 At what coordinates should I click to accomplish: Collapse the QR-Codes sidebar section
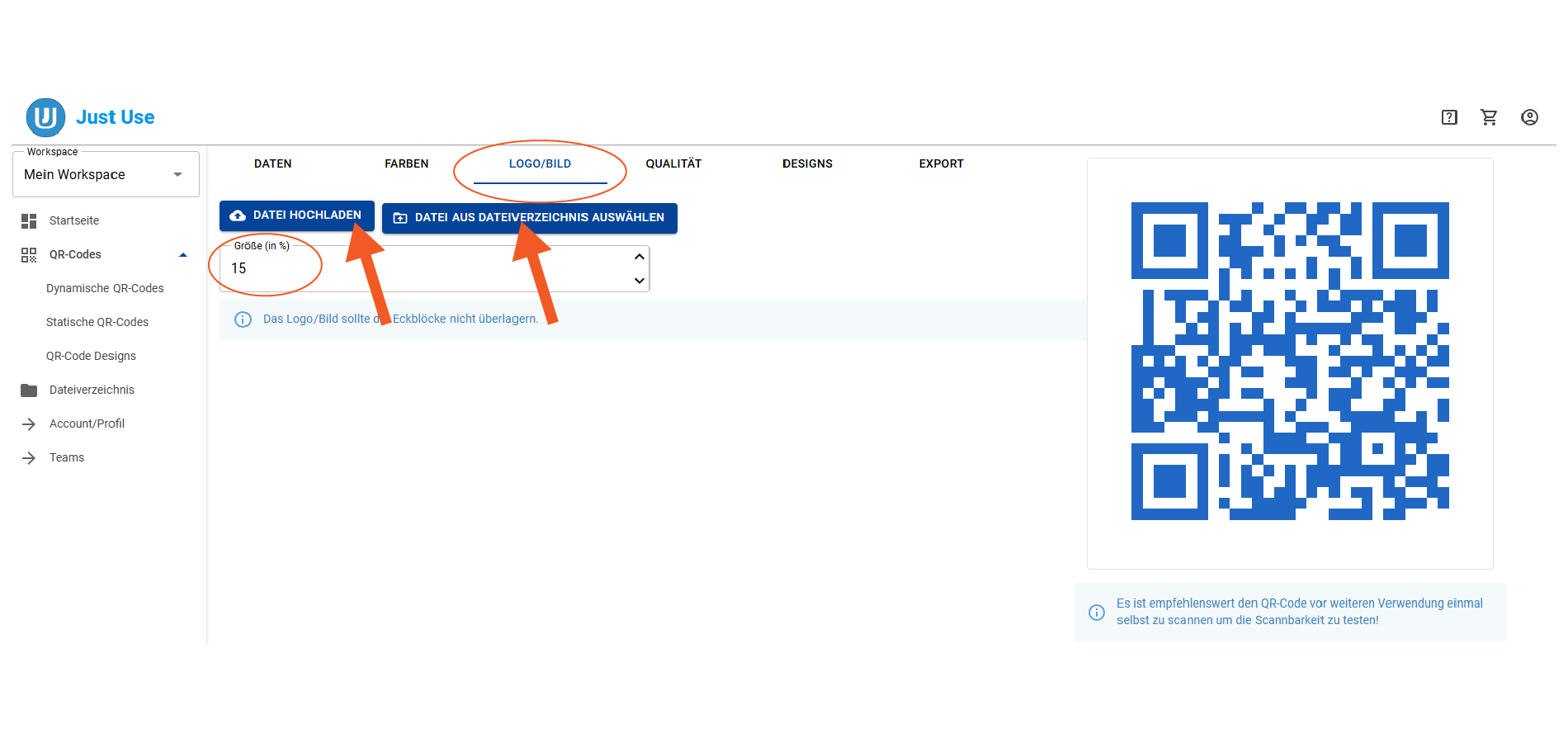pyautogui.click(x=183, y=255)
